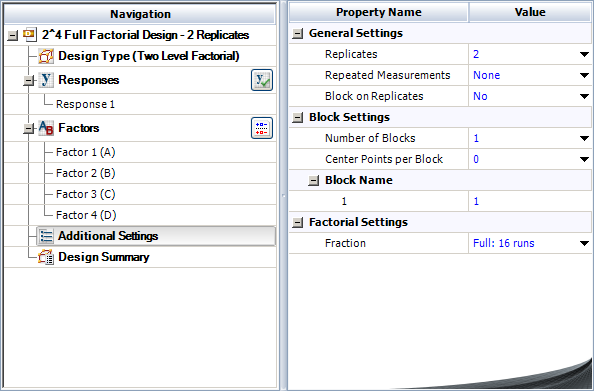594x391 pixels.
Task: Click the 'Number of Blocks' property label
Action: click(x=370, y=138)
